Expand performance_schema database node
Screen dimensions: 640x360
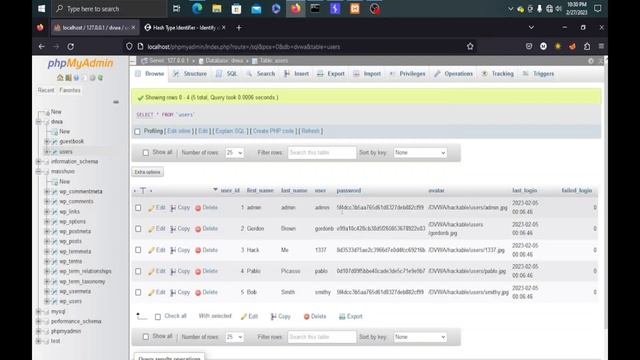tap(38, 322)
